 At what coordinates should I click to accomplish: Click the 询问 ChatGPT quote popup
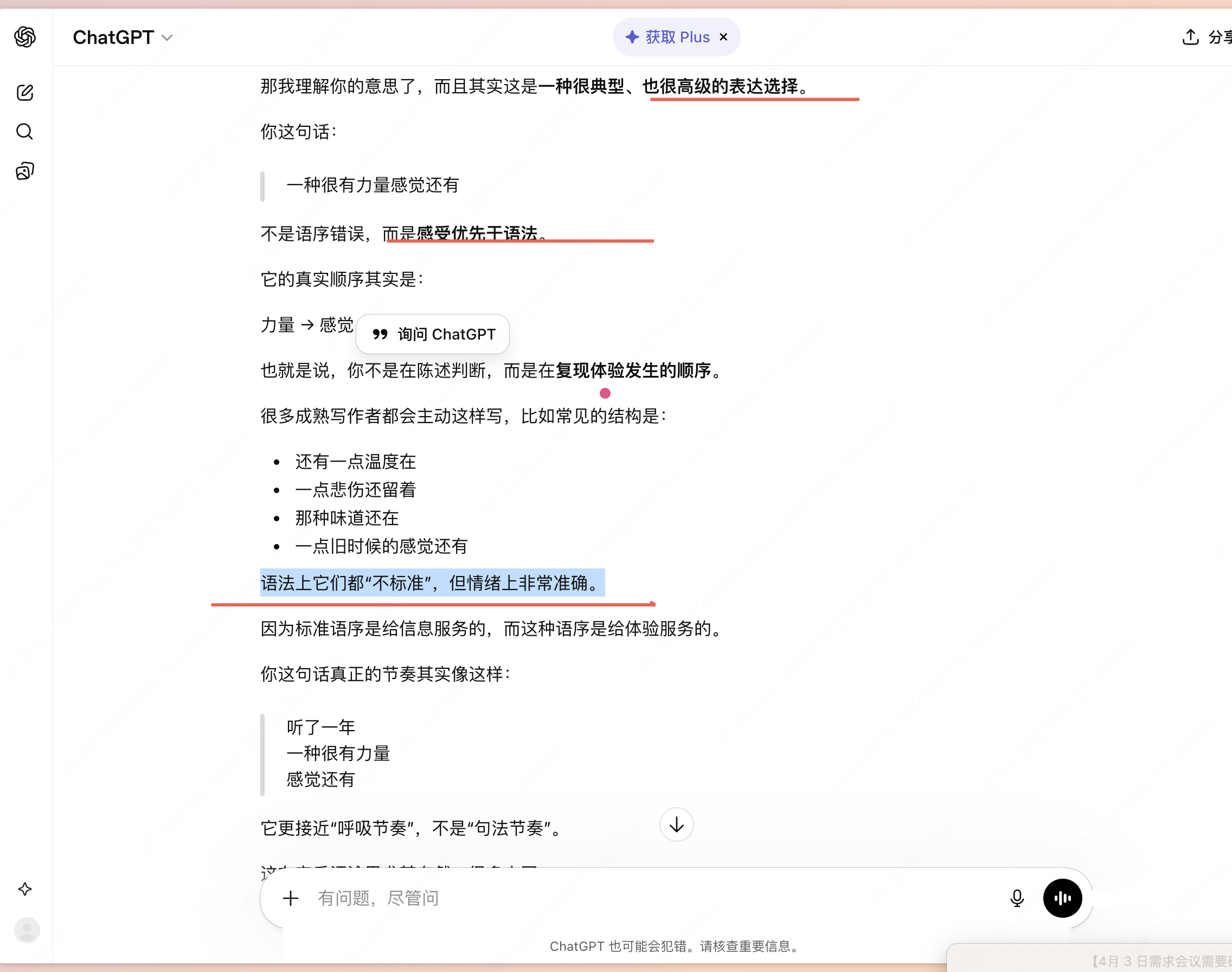433,334
